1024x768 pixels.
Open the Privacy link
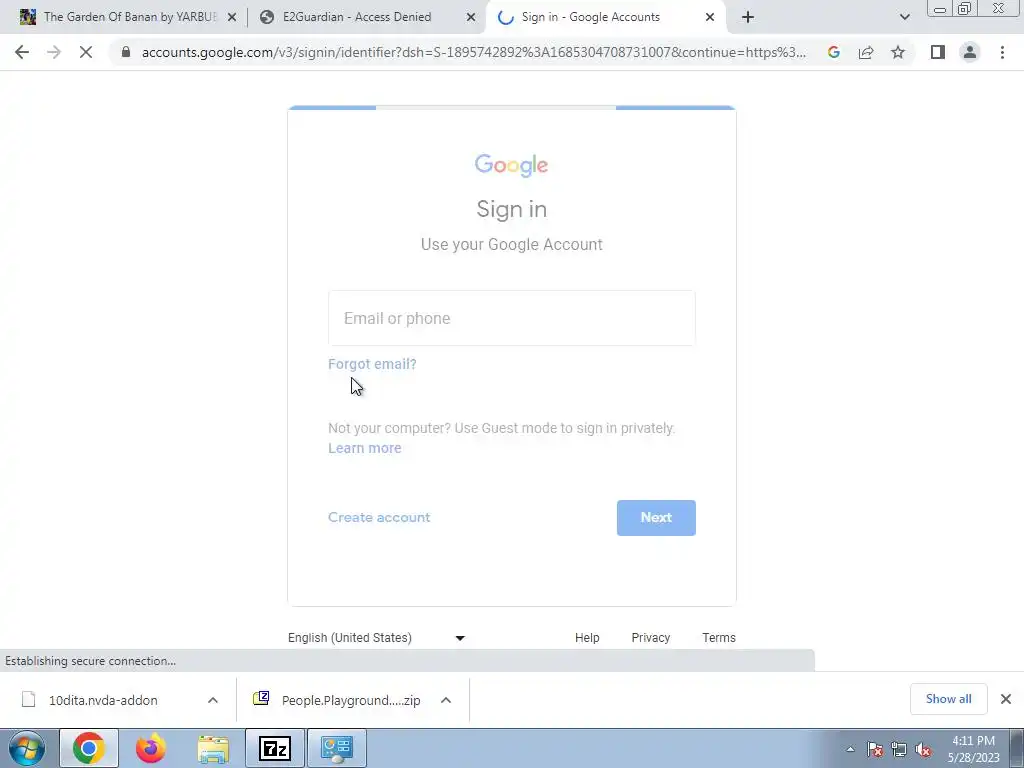click(650, 637)
